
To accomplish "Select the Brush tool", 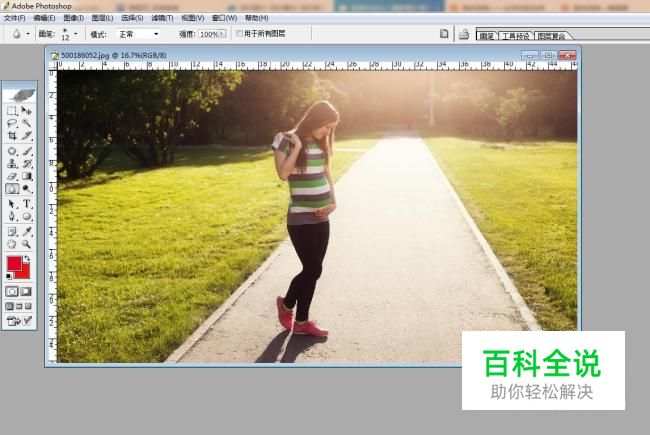I will 27,151.
